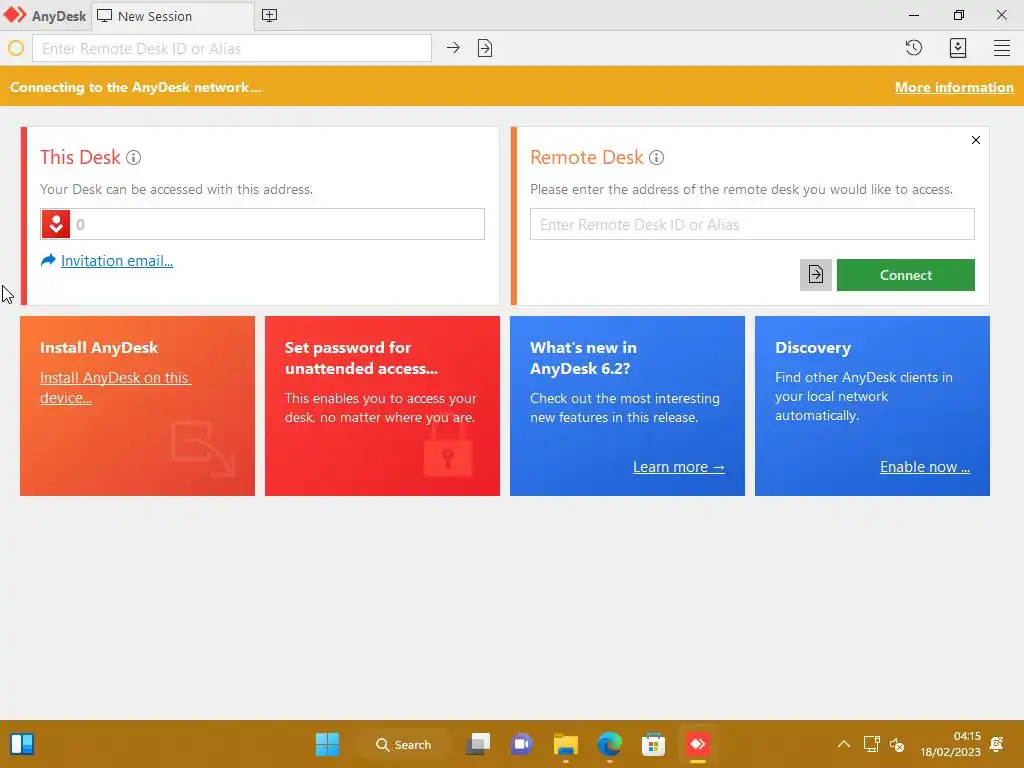Open the Invitation email link

point(117,261)
